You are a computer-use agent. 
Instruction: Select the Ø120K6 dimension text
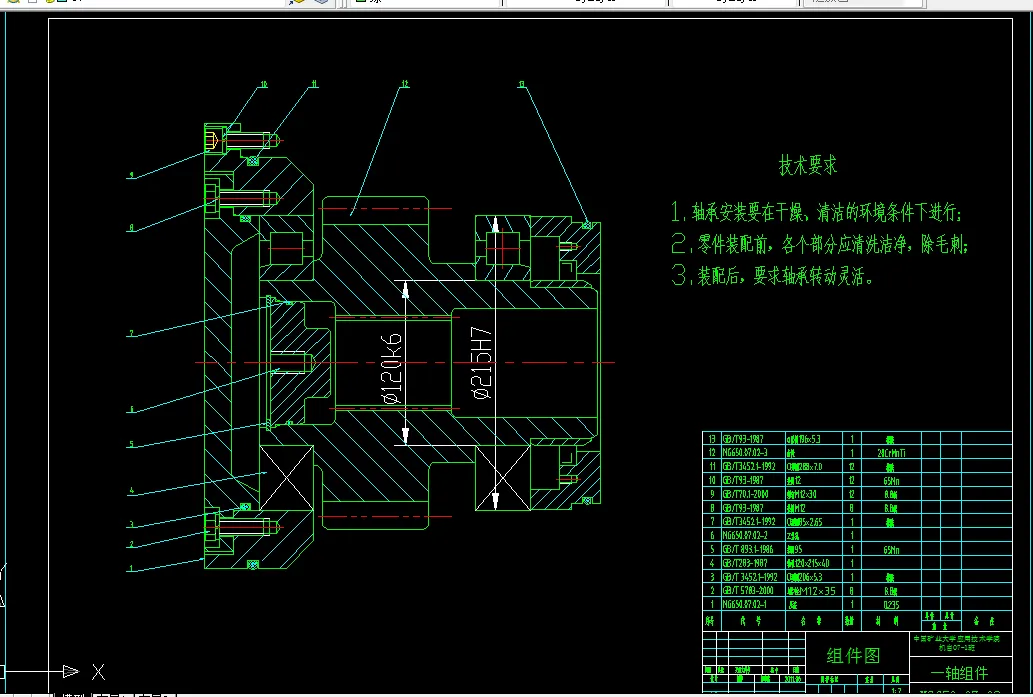click(x=391, y=368)
